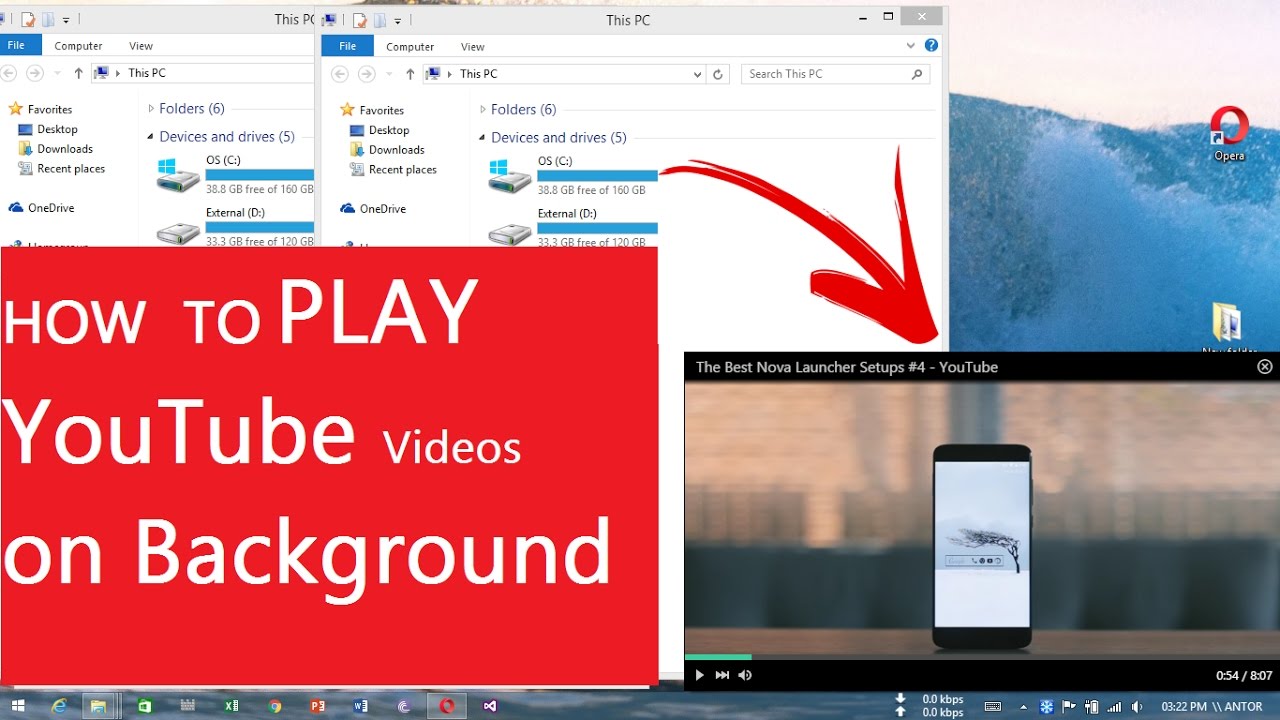Screen dimensions: 1280x720
Task: Click the magnifier search icon
Action: point(917,74)
